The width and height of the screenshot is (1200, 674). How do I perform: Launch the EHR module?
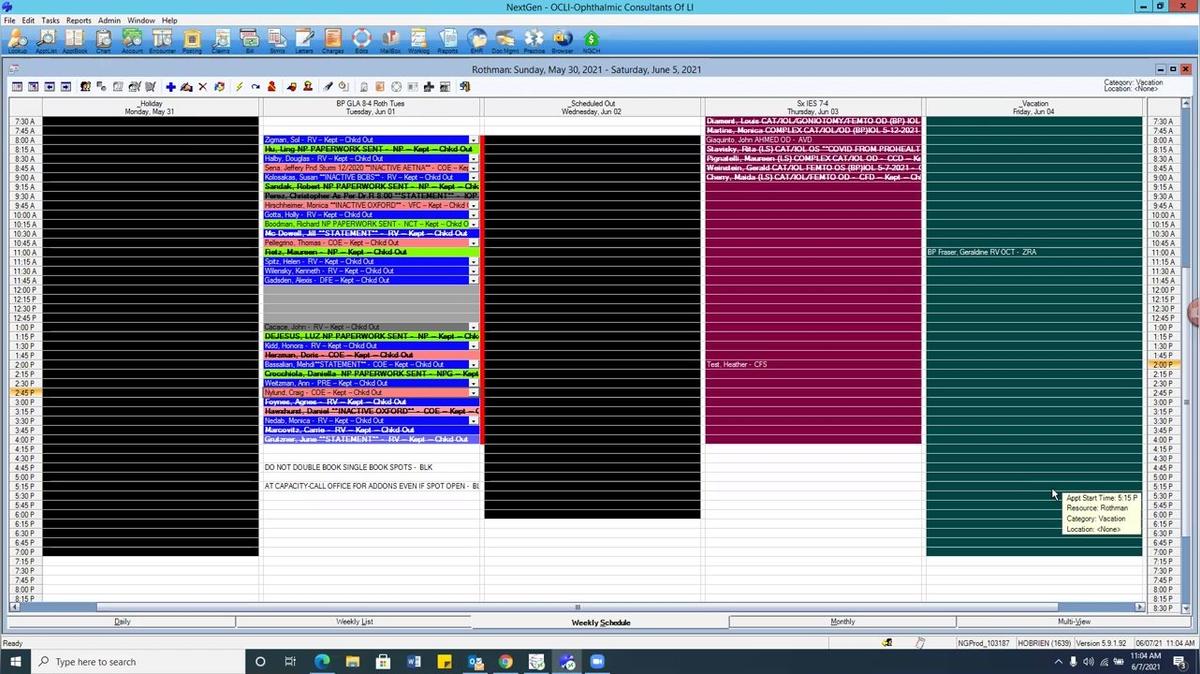475,40
